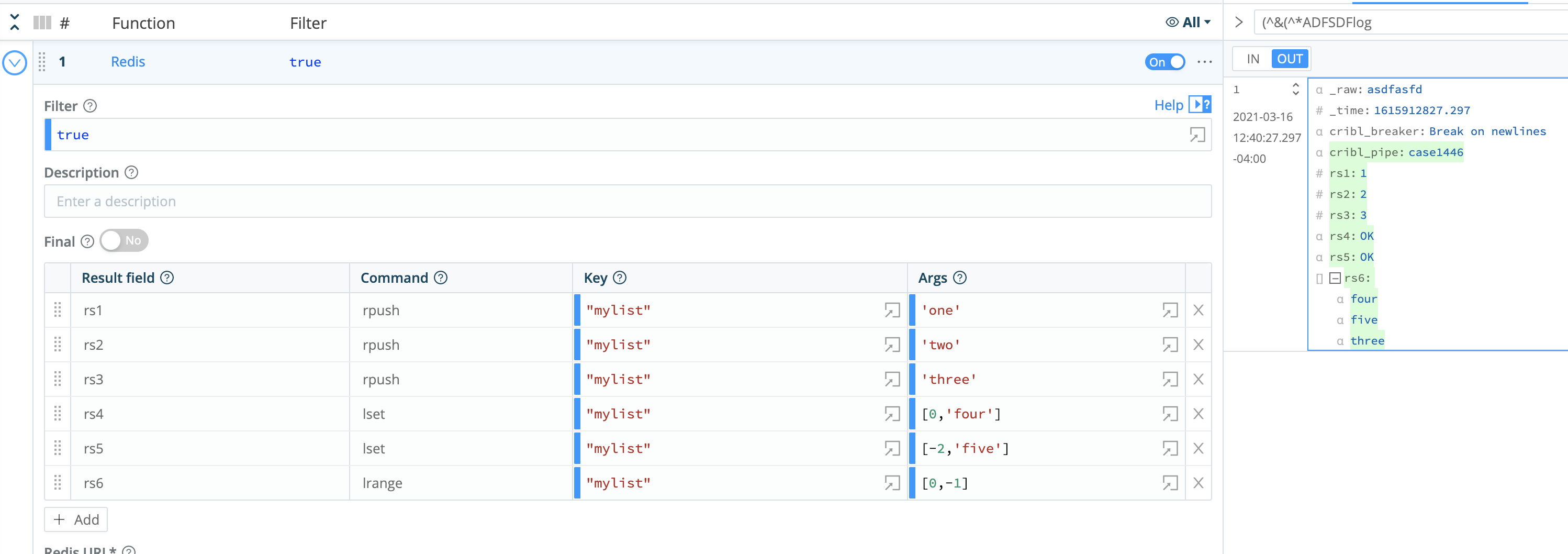Screen dimensions: 1568x554
Task: Grab the drag handle on the rs2 row
Action: point(57,344)
